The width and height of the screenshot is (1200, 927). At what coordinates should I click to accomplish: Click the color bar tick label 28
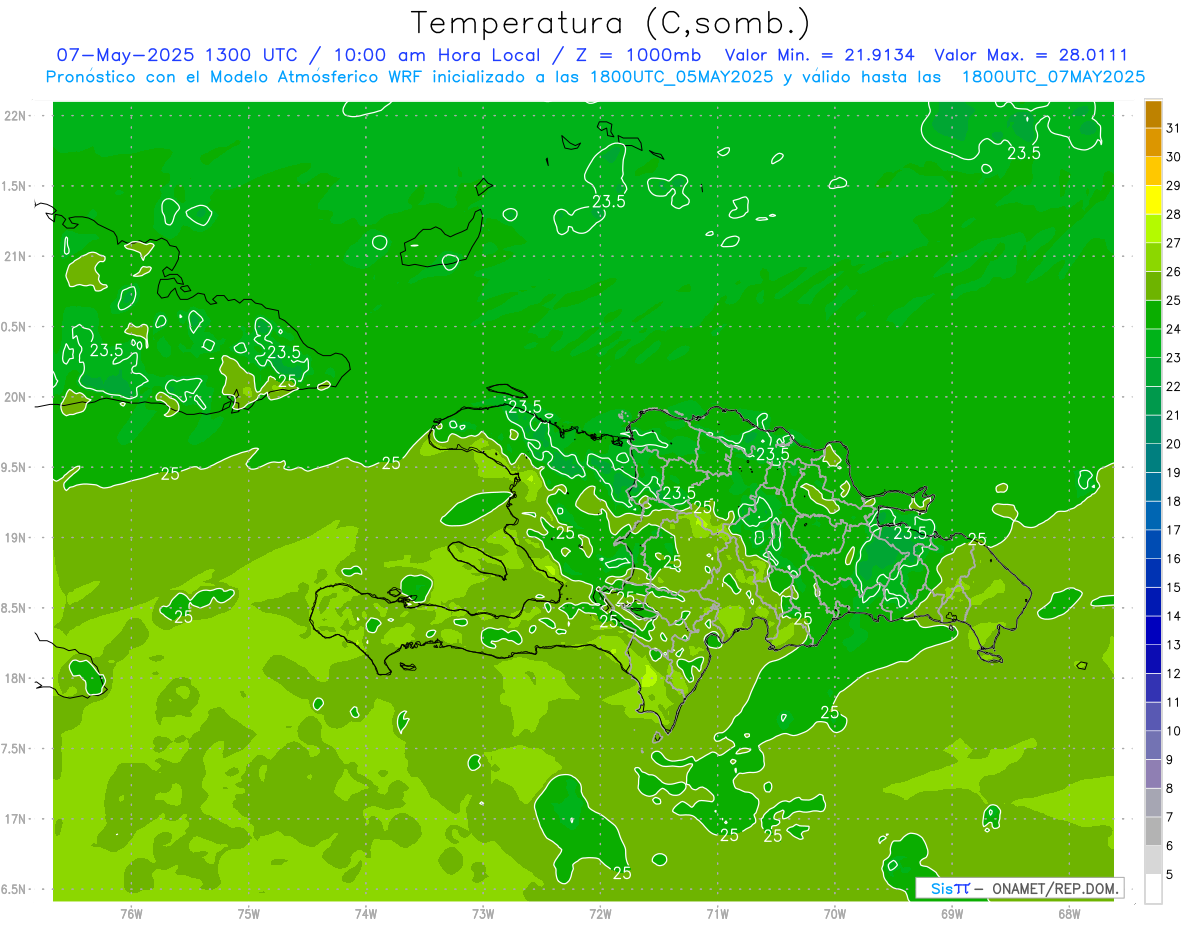click(1173, 215)
